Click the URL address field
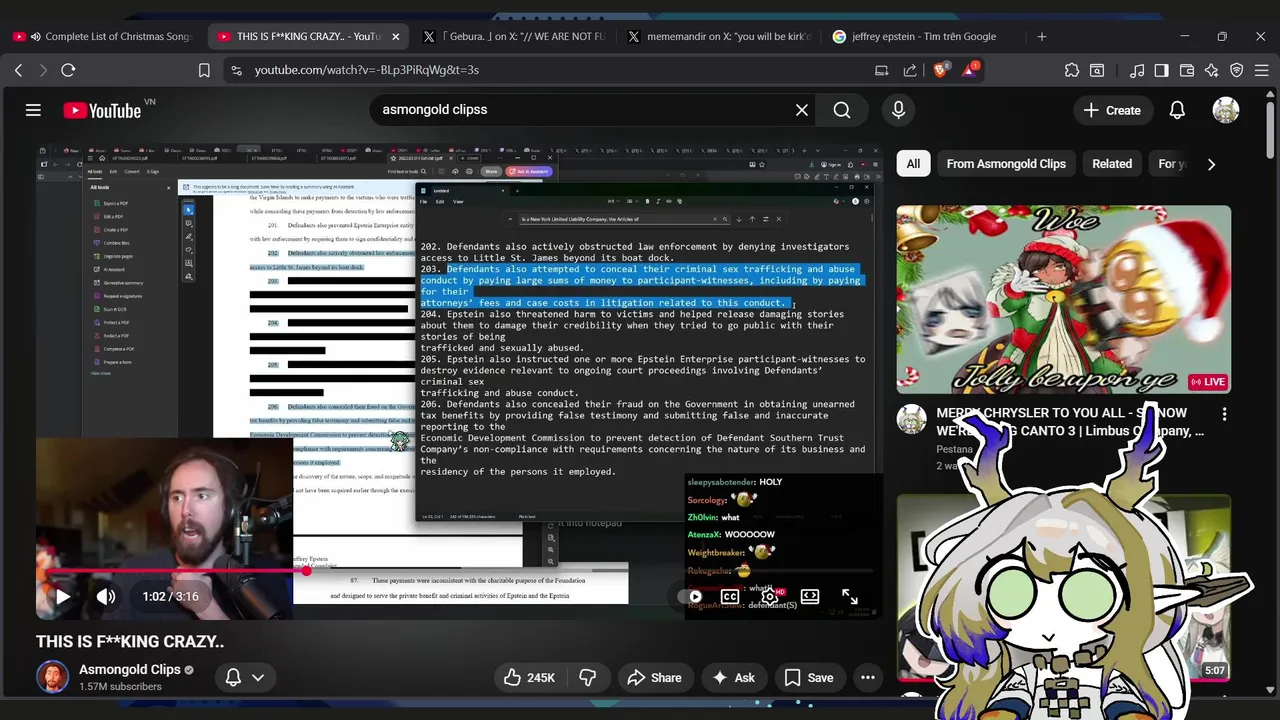Screen dimensions: 1280x720 [x=560, y=70]
